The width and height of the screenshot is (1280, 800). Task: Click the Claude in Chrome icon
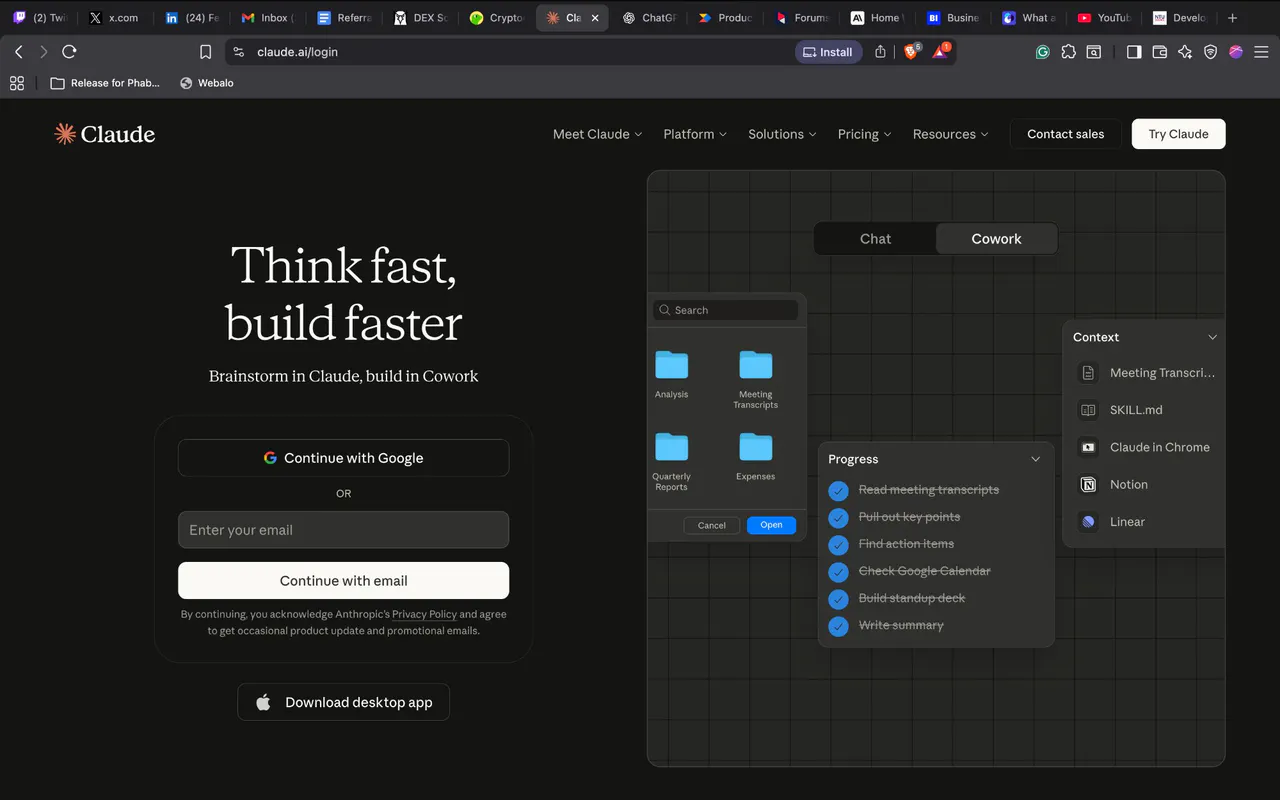[x=1088, y=447]
